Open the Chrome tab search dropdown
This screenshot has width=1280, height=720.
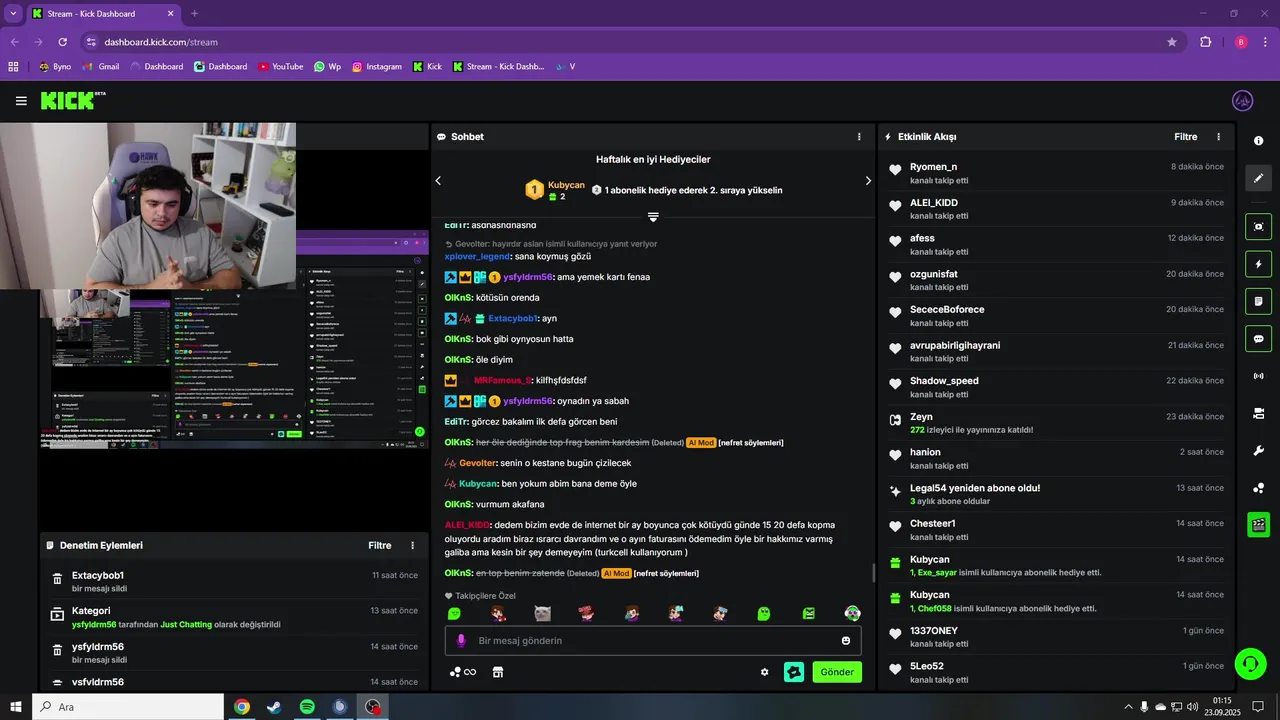(x=13, y=13)
